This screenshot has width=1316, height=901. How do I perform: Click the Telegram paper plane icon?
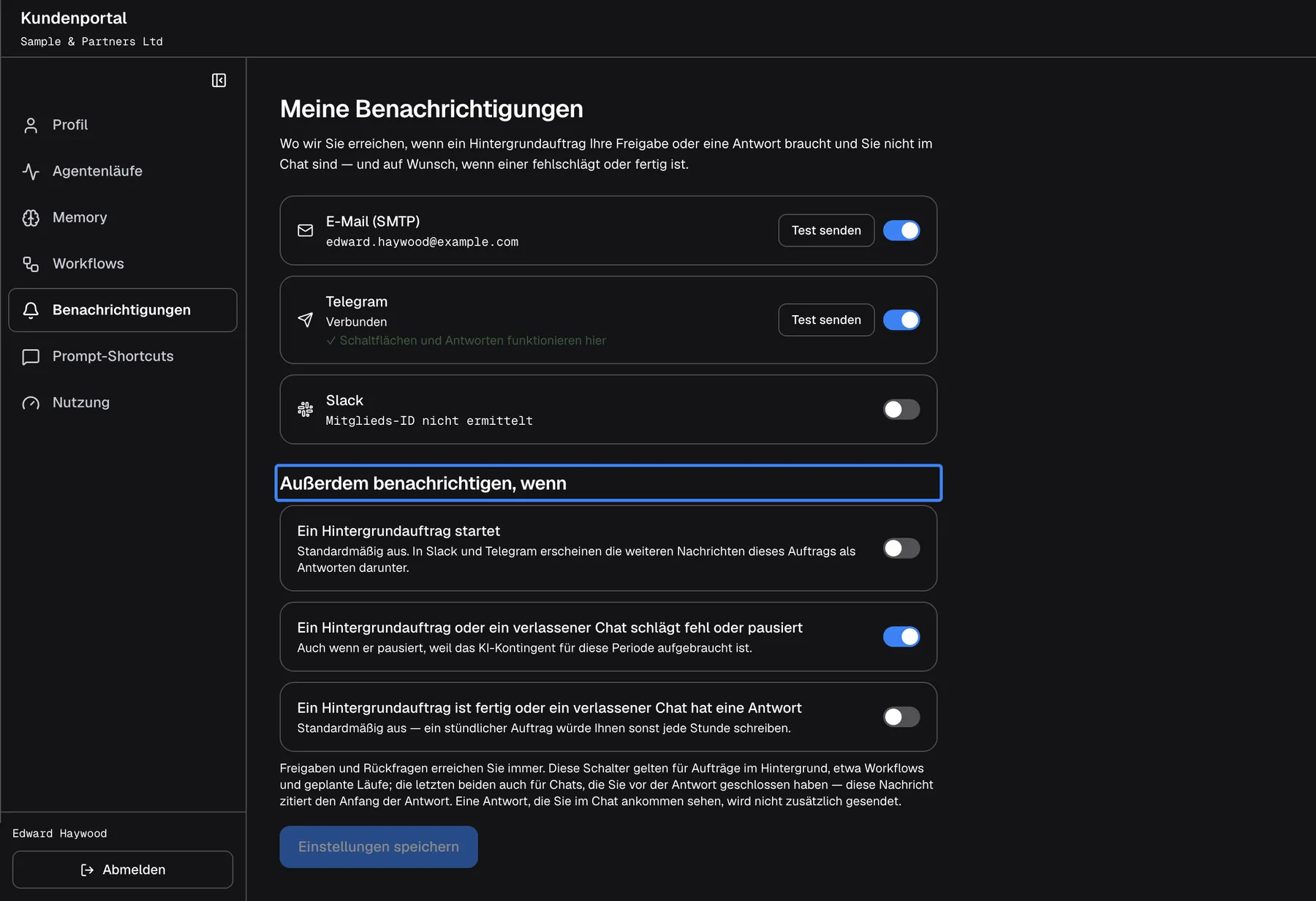pos(306,320)
